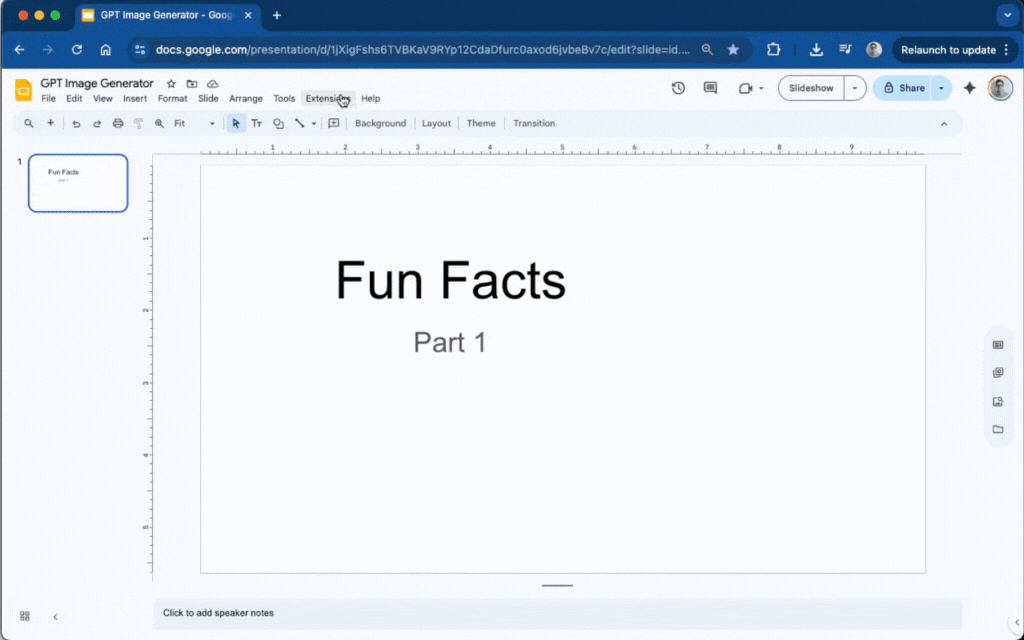The image size is (1024, 640).
Task: Collapse the slide filmstrip panel
Action: 55,616
